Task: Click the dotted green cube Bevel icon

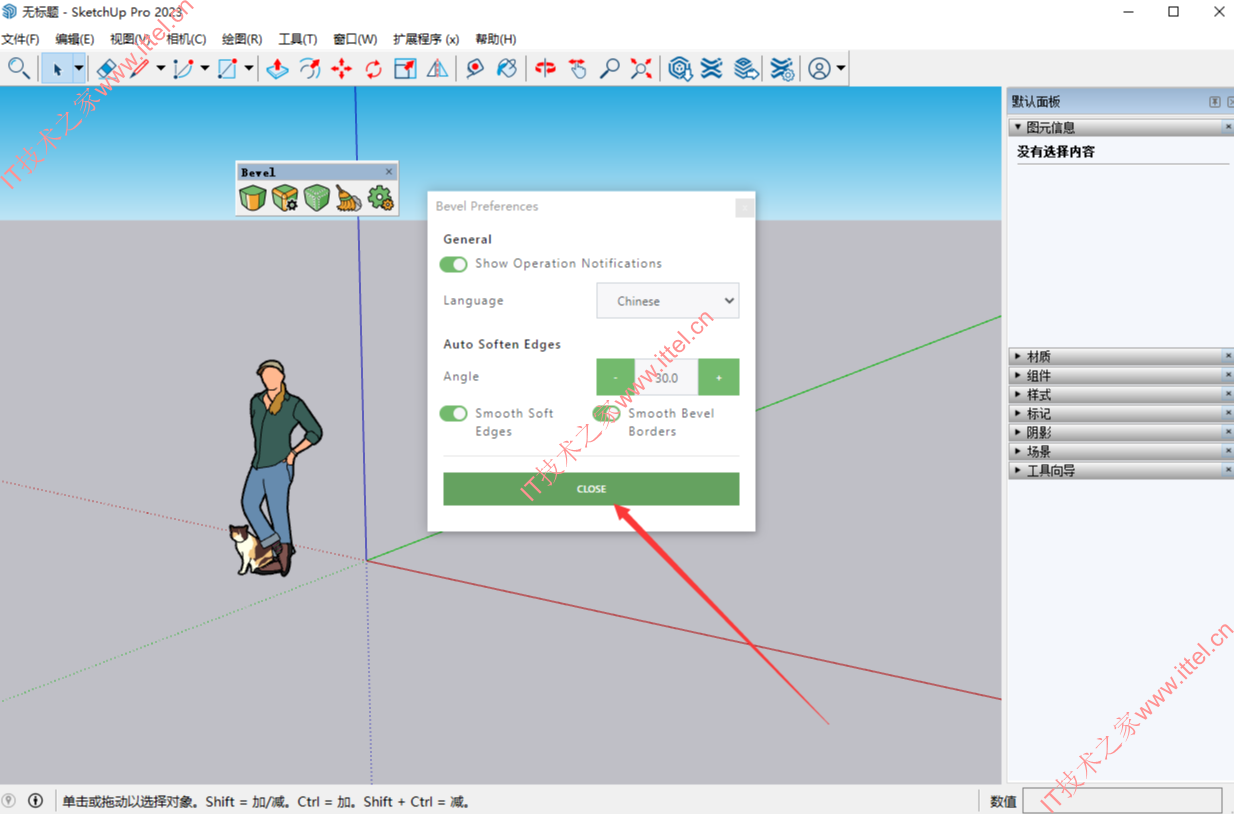Action: pyautogui.click(x=317, y=198)
